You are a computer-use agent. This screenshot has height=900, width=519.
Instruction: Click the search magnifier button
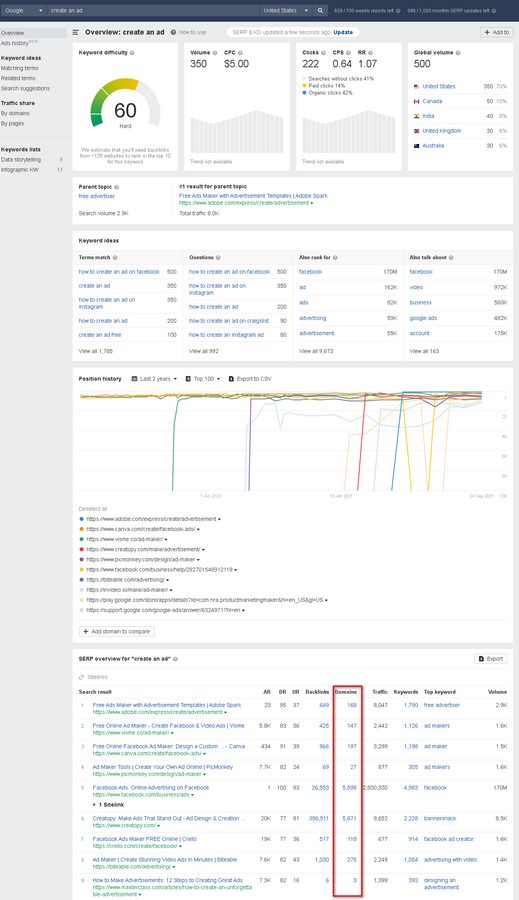pos(320,10)
